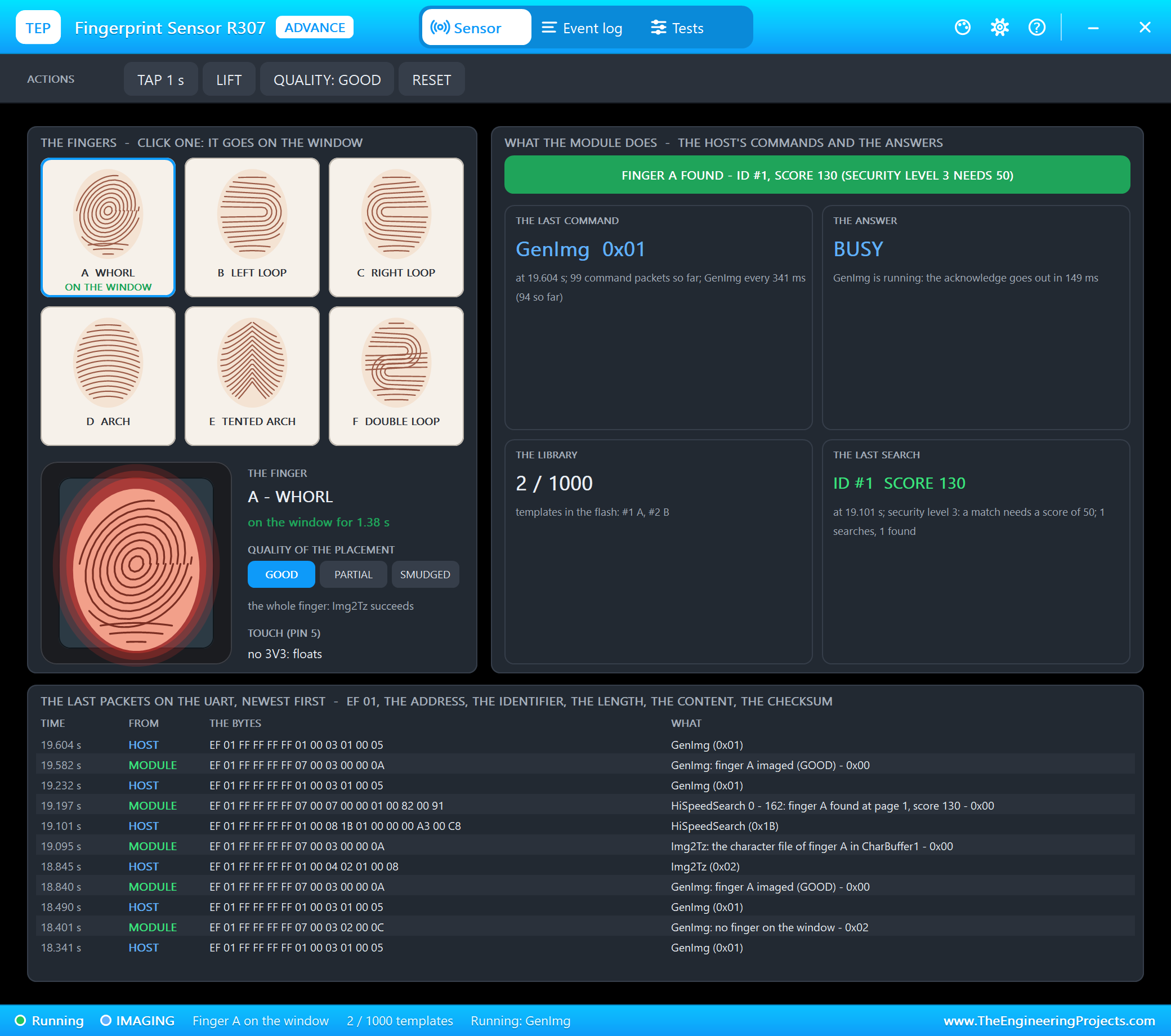Select the Img2Tz (0x02) row at 18.845 s

(x=585, y=867)
